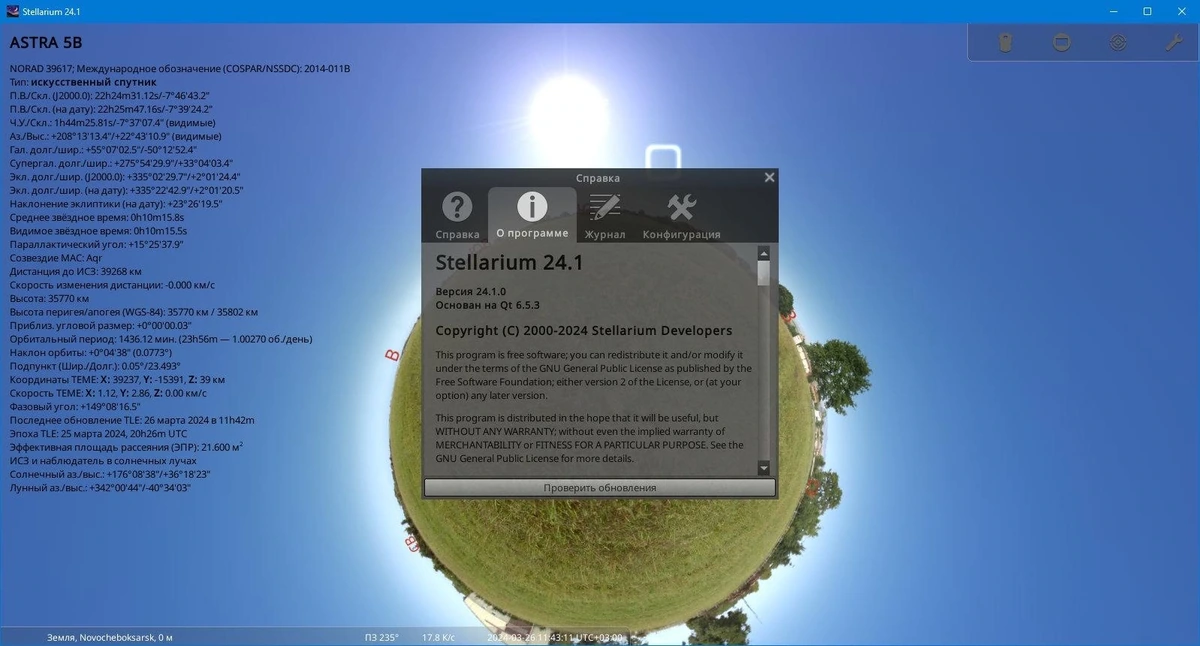Click the location Земля, Novocheboksarsk in status bar
Viewport: 1200px width, 646px height.
(110, 637)
